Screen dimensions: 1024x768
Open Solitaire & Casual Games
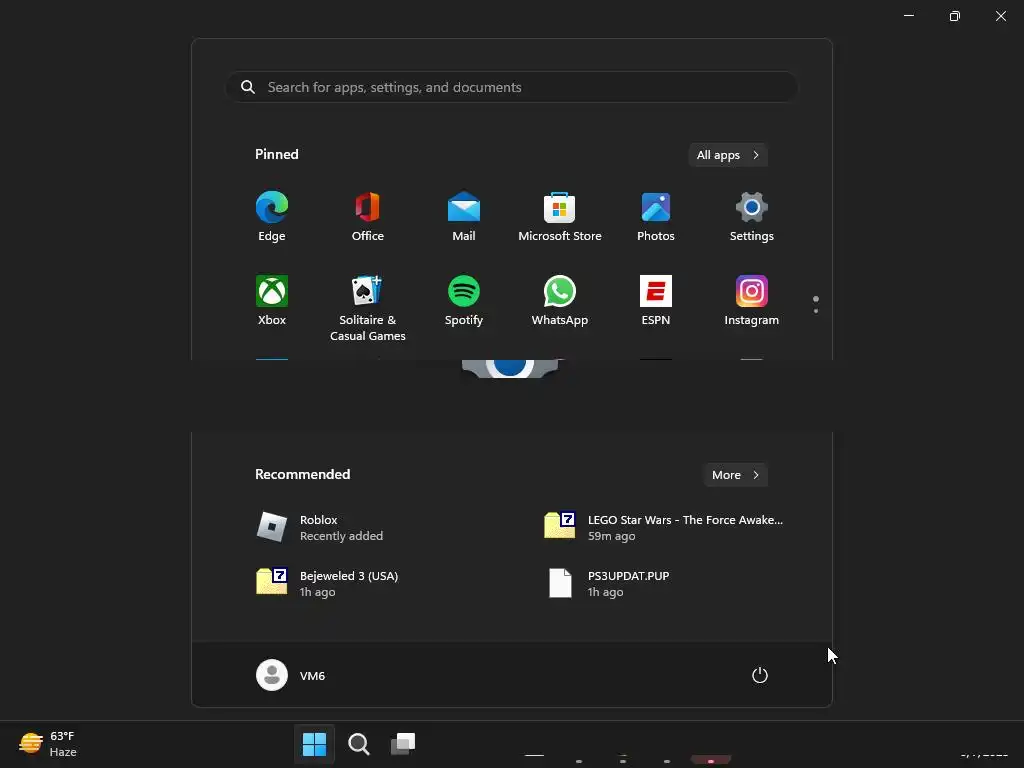pyautogui.click(x=368, y=308)
